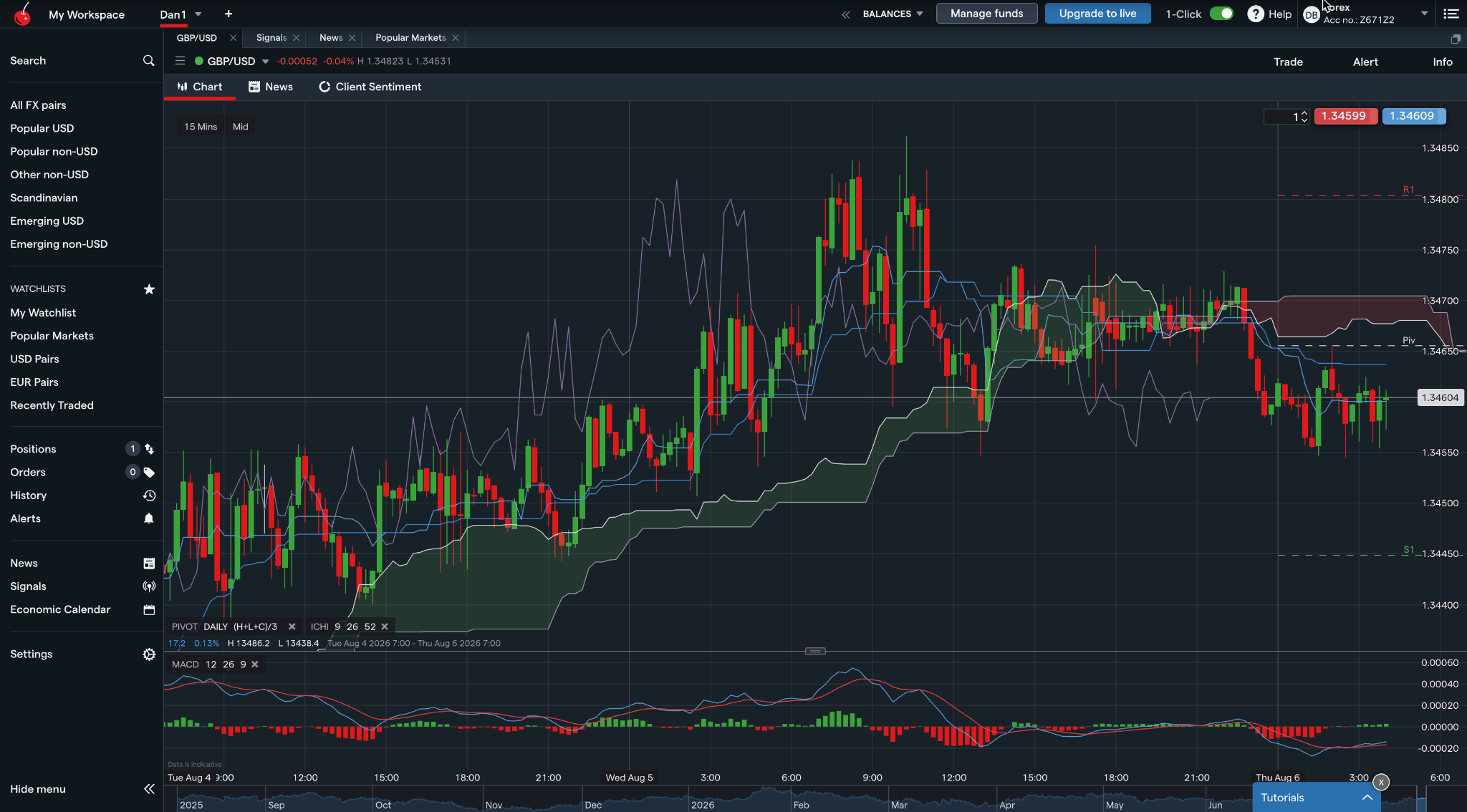
Task: Open EUR Pairs watchlist
Action: point(34,382)
